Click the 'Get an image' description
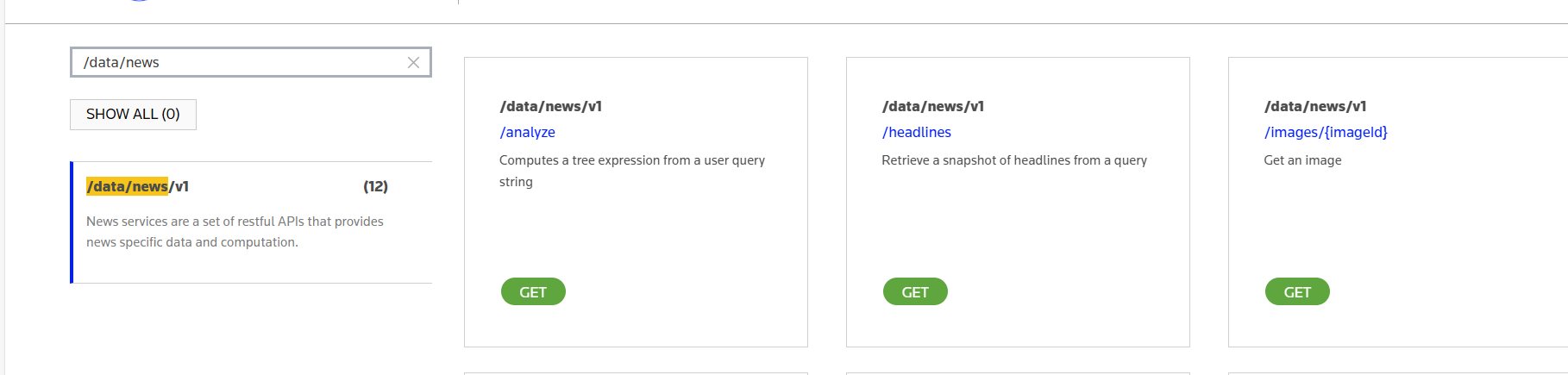Image resolution: width=1568 pixels, height=375 pixels. 1302,160
